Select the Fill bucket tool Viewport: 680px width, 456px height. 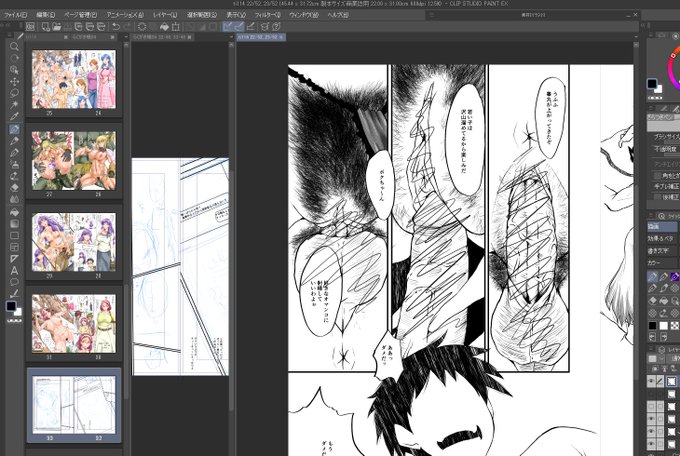(14, 212)
